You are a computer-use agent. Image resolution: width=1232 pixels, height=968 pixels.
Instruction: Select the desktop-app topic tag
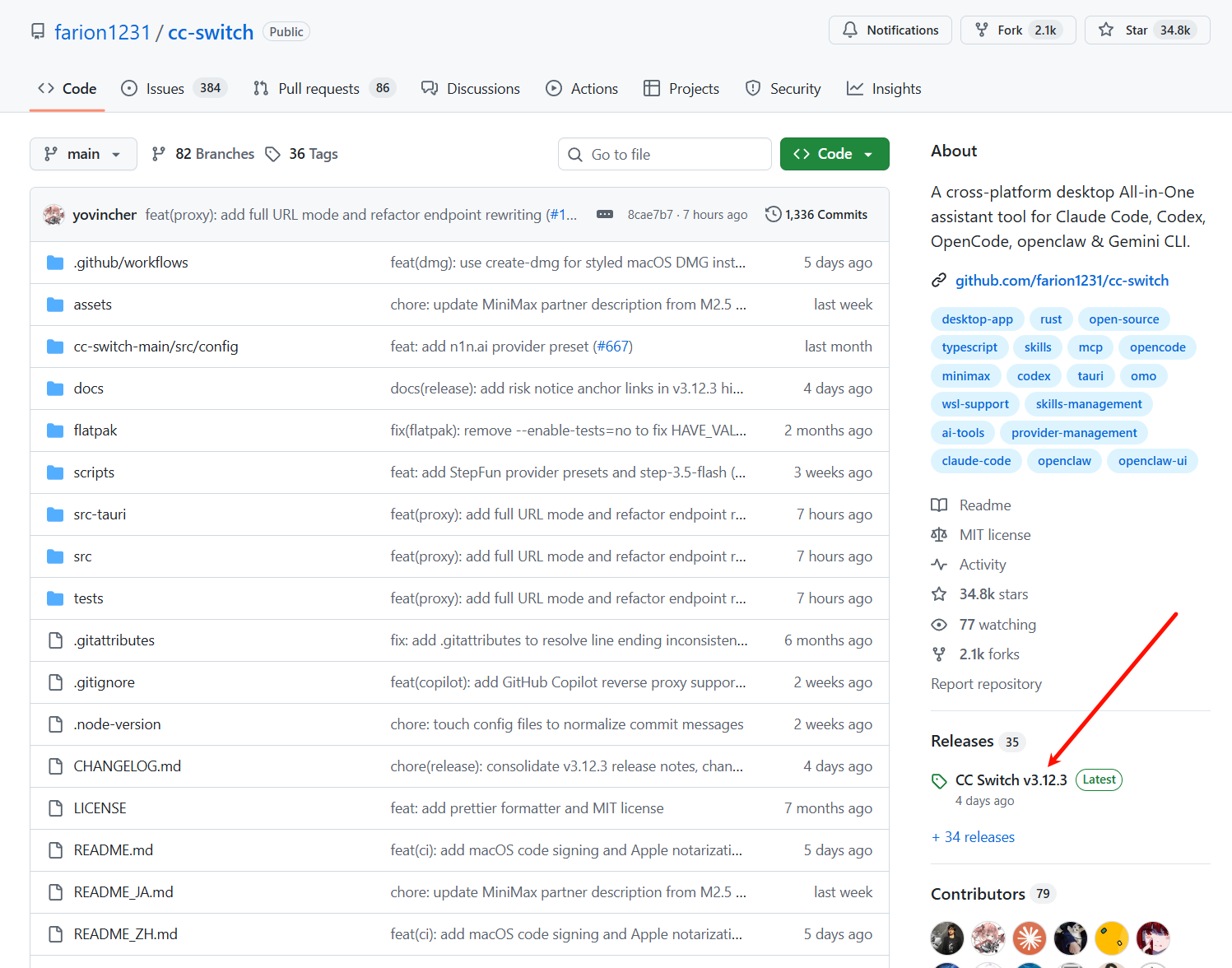(978, 319)
